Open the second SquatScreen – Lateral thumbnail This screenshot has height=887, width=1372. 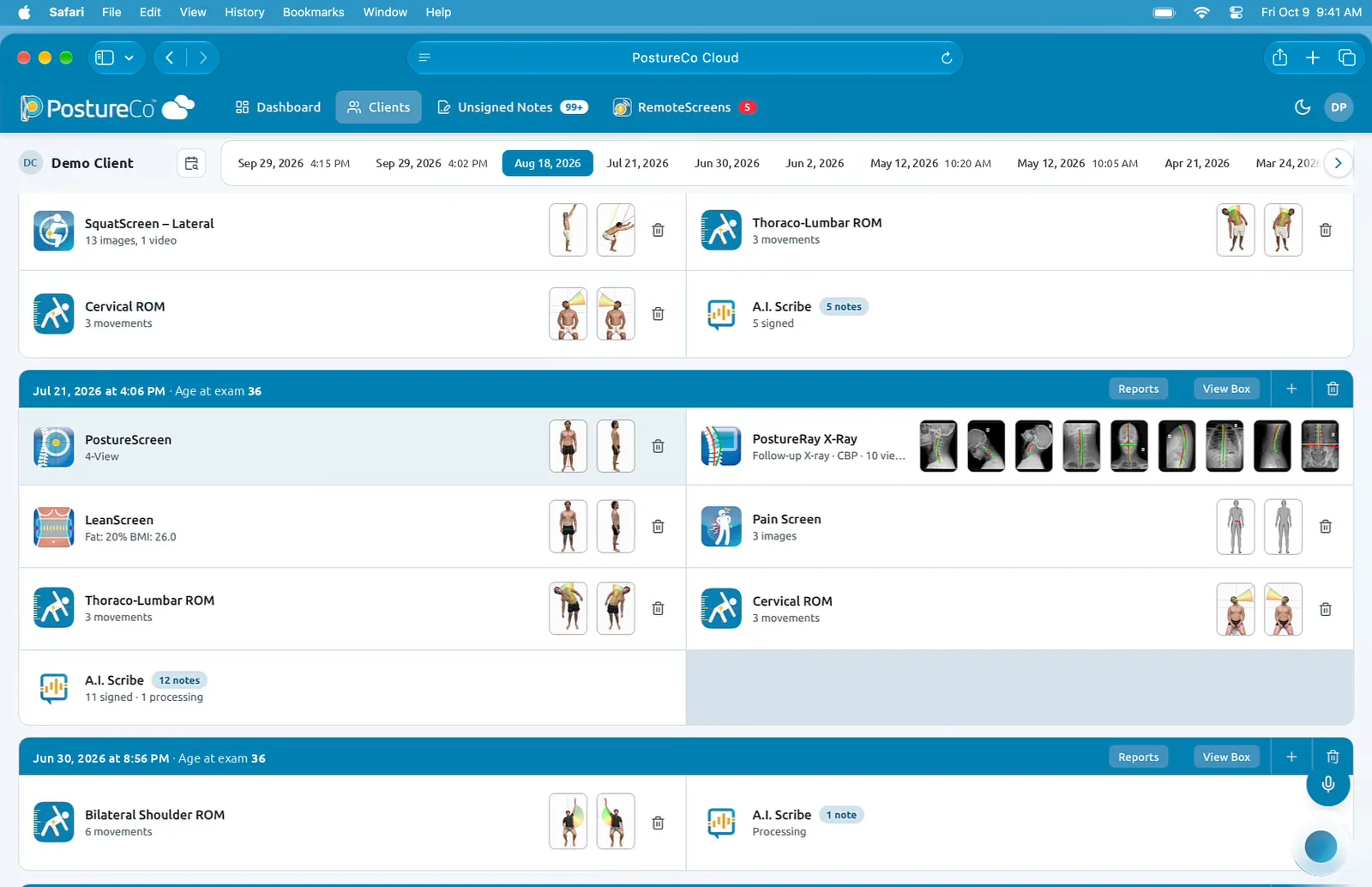(616, 230)
